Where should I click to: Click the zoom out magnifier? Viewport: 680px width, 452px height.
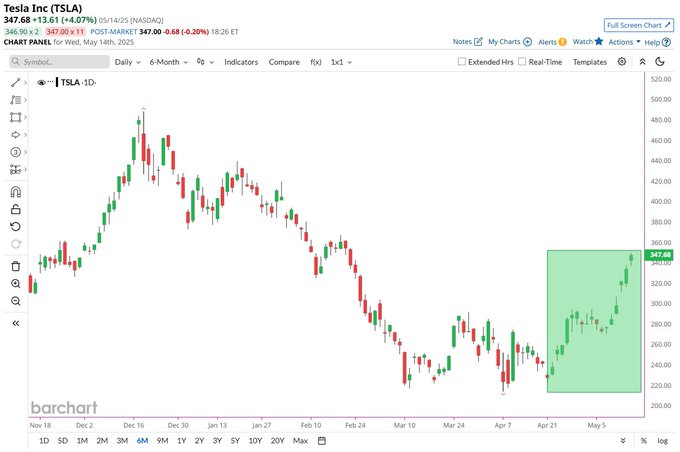click(x=16, y=301)
